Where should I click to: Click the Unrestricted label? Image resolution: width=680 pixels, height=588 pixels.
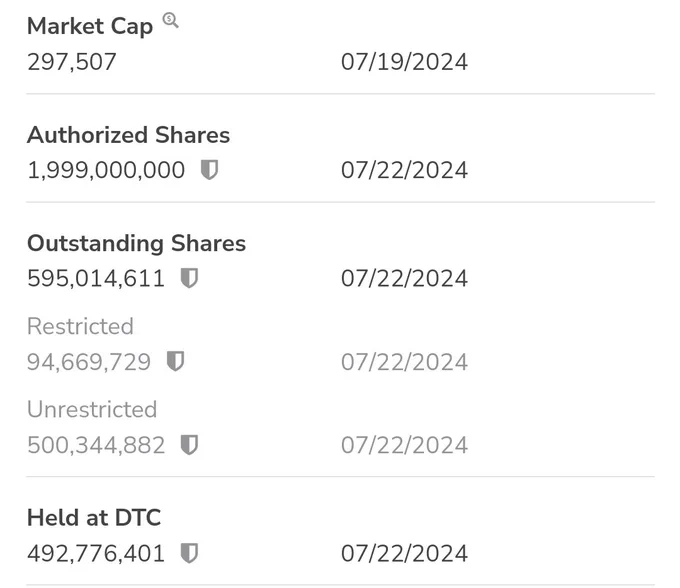[x=92, y=409]
